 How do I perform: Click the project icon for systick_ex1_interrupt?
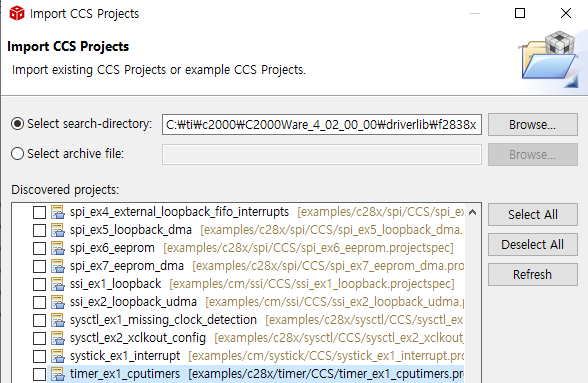[x=58, y=356]
